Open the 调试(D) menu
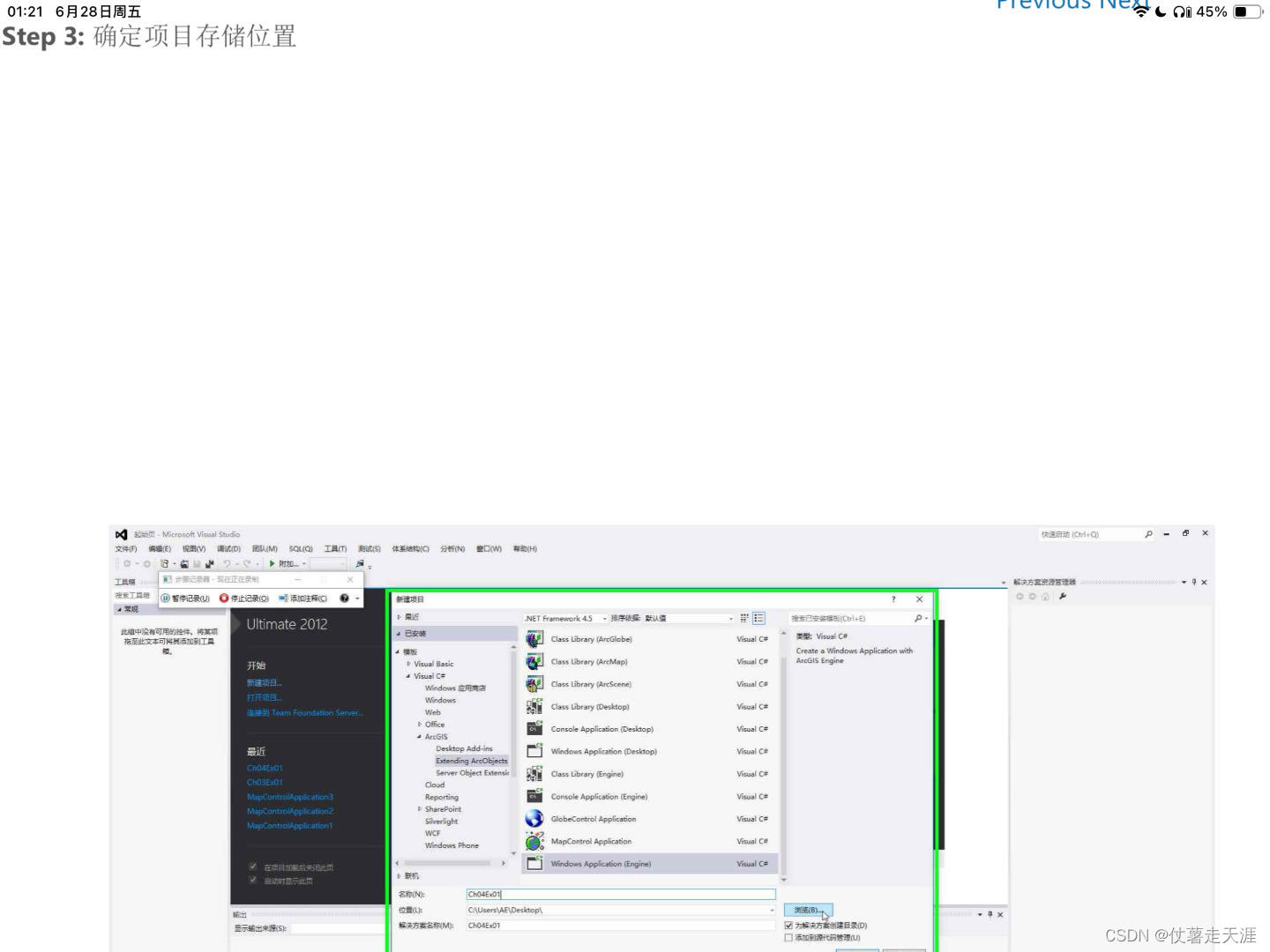The width and height of the screenshot is (1270, 952). click(x=229, y=549)
